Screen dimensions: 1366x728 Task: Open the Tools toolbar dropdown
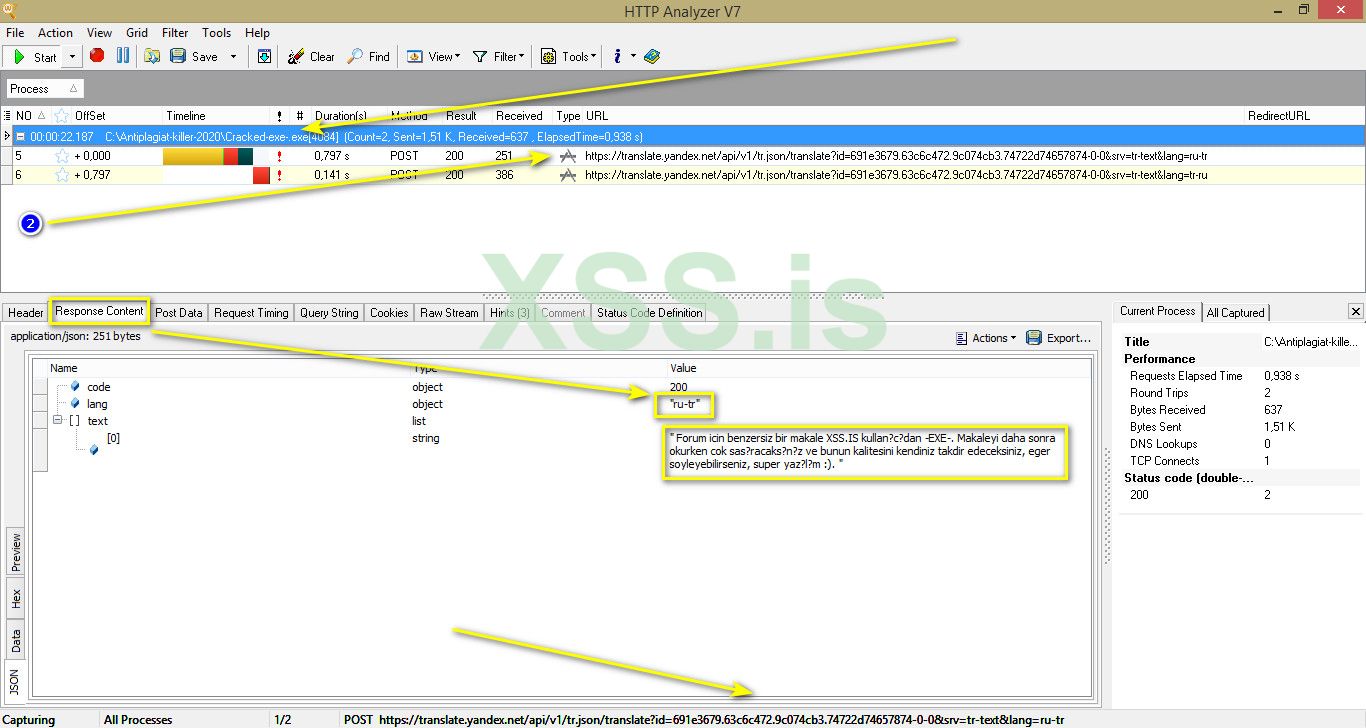569,57
